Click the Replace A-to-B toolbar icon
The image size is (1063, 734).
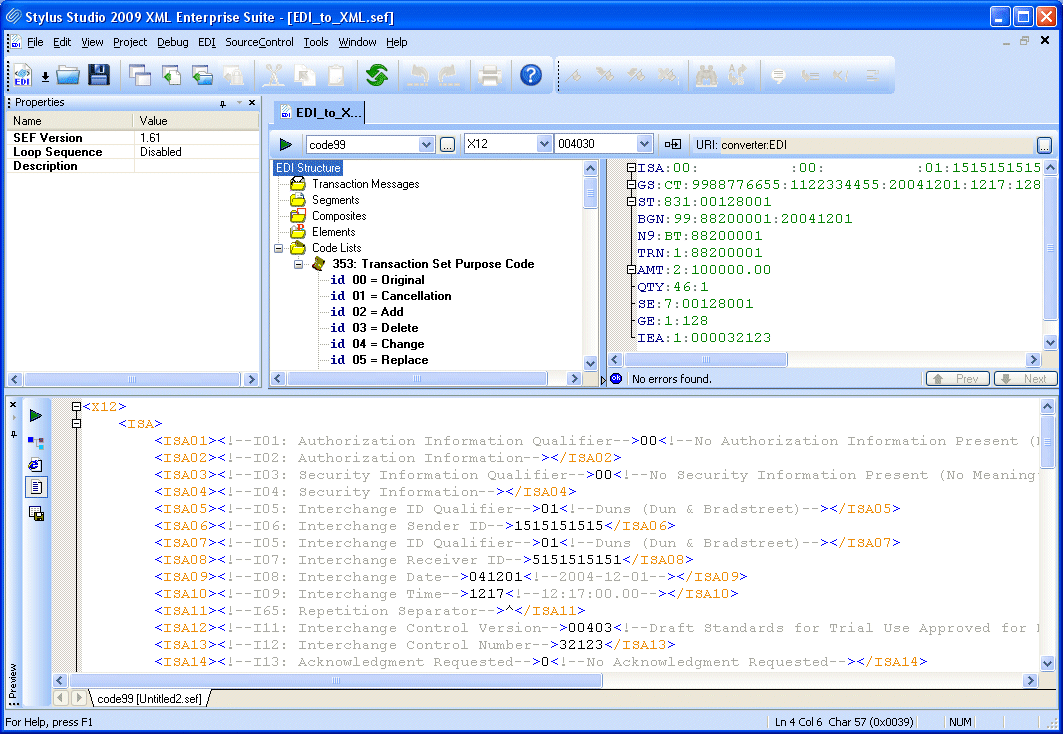click(x=738, y=75)
